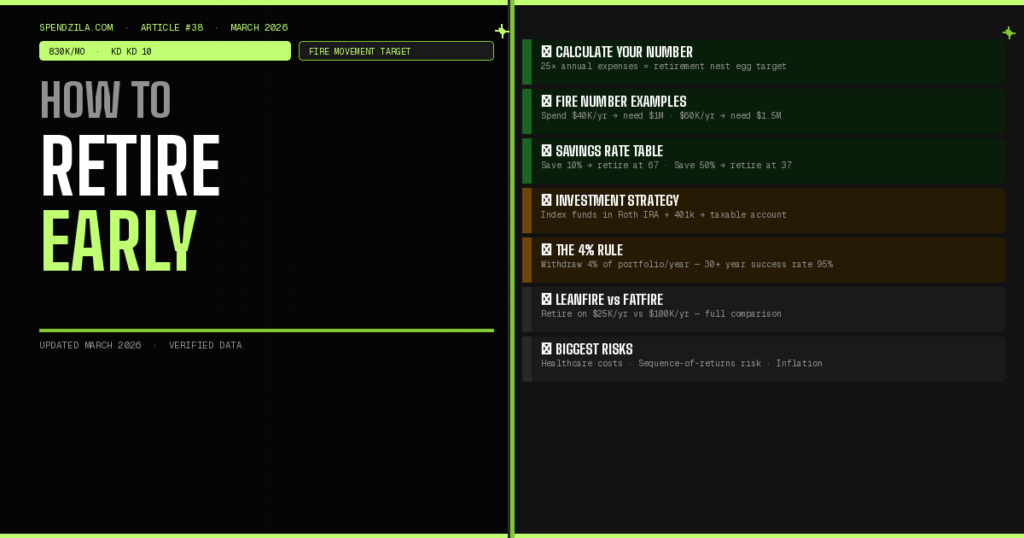Click the box icon beside Savings Rate Table

(x=546, y=151)
